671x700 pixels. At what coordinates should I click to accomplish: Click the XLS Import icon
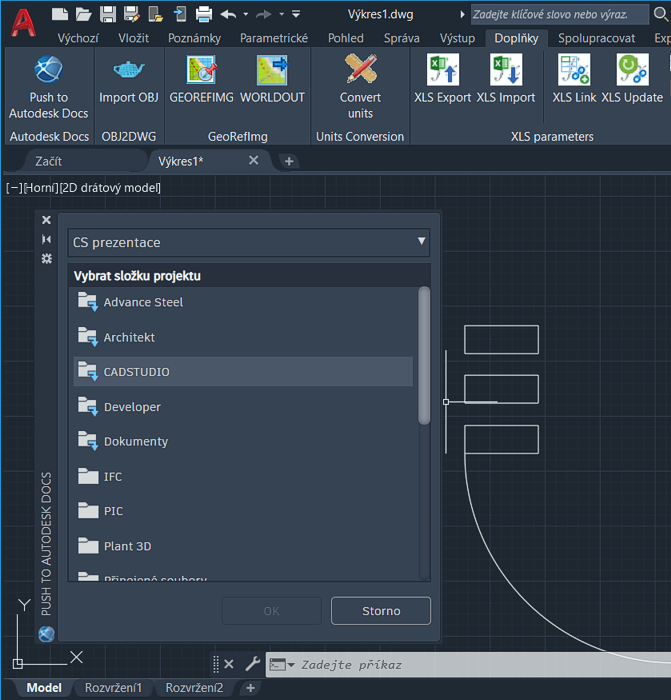[x=506, y=70]
